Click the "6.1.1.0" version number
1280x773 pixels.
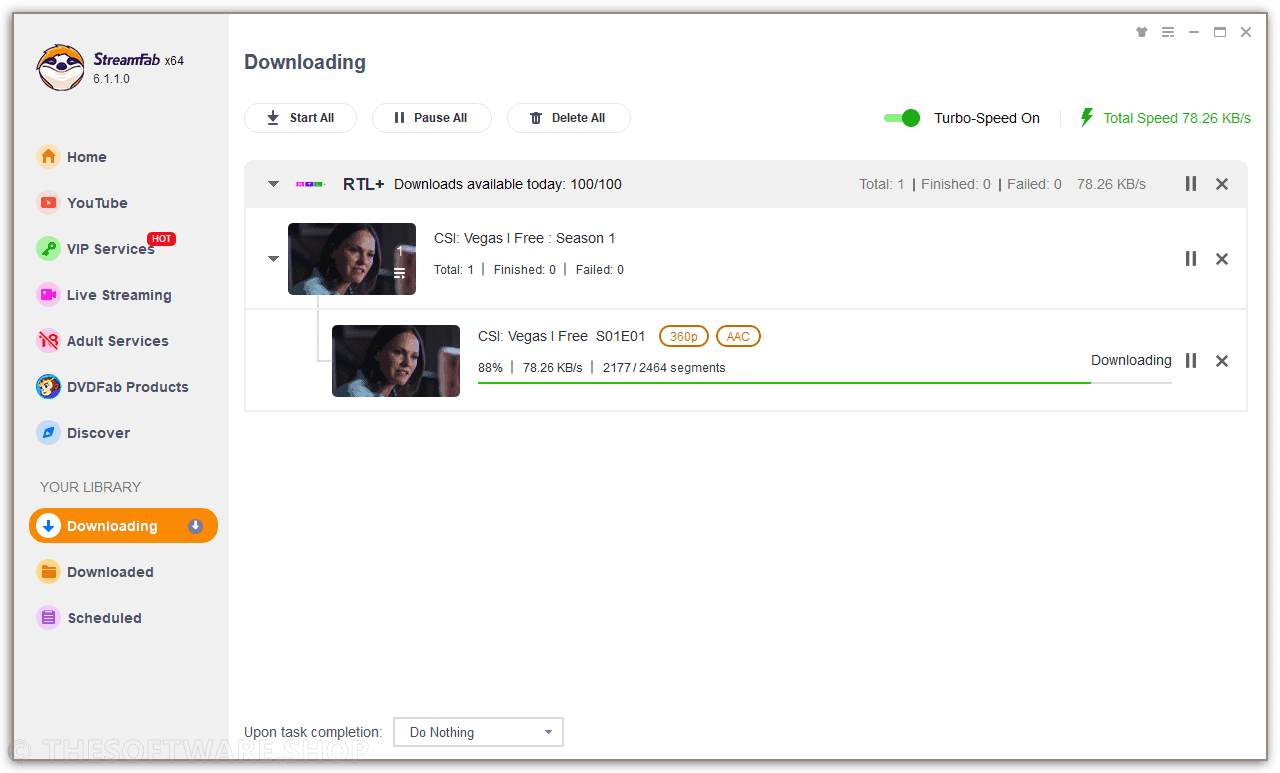coord(111,79)
